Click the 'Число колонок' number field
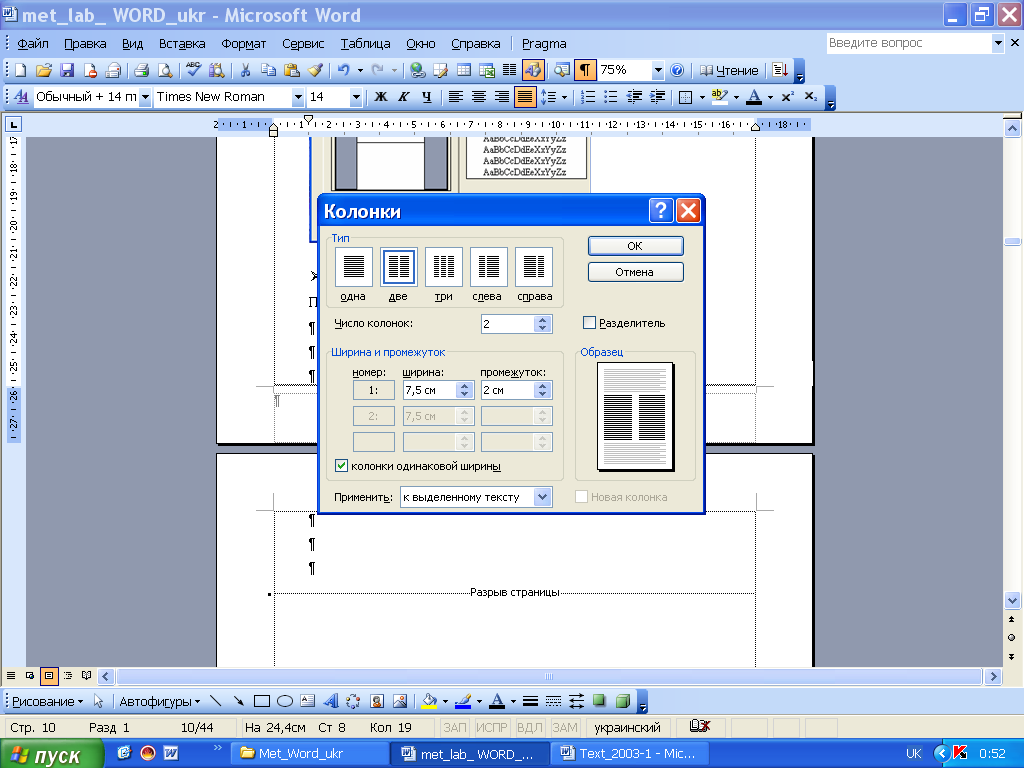The image size is (1024, 768). [x=507, y=324]
